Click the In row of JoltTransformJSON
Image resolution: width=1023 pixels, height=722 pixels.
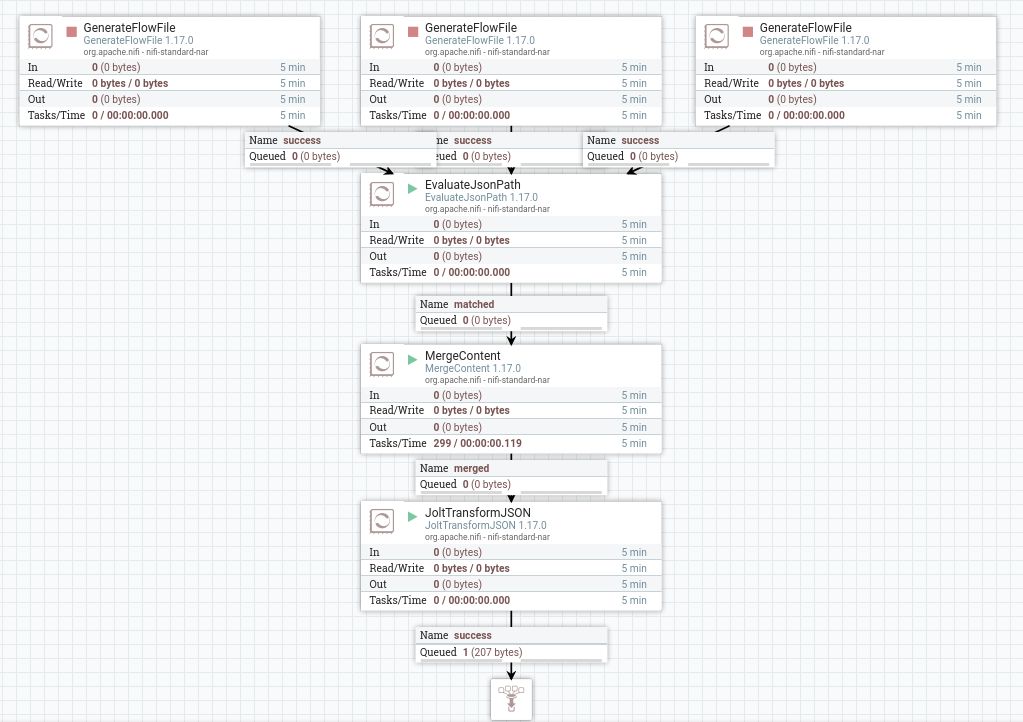point(511,552)
